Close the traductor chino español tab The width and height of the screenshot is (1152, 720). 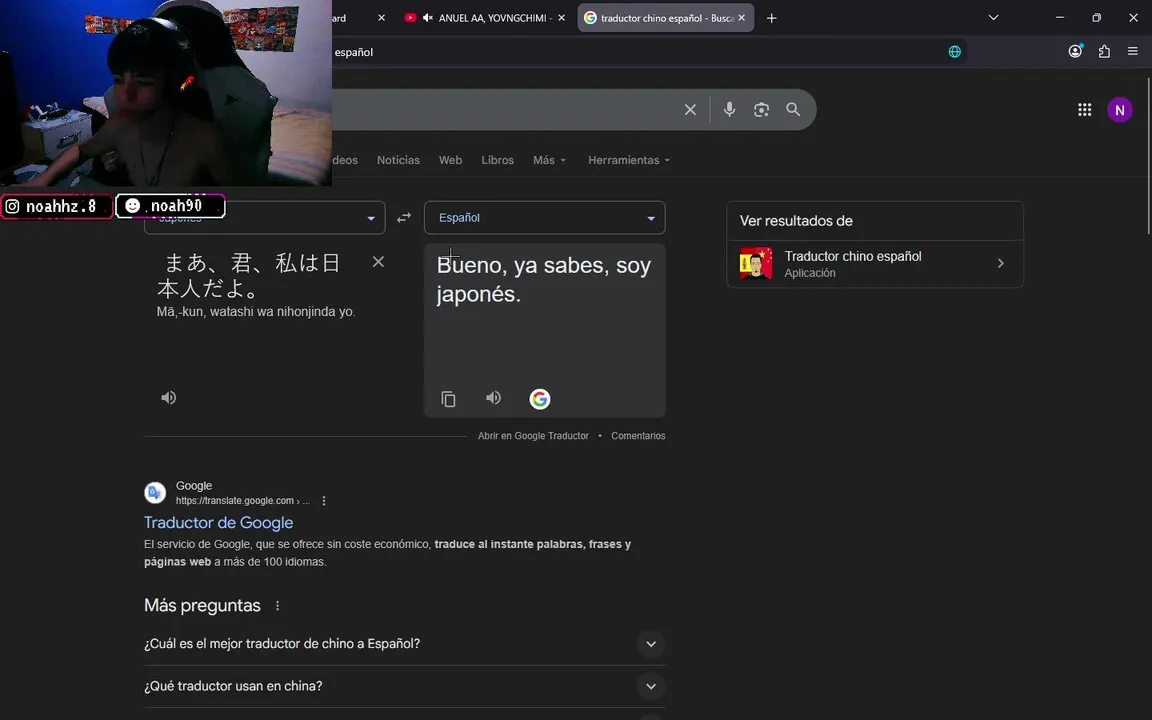click(741, 18)
